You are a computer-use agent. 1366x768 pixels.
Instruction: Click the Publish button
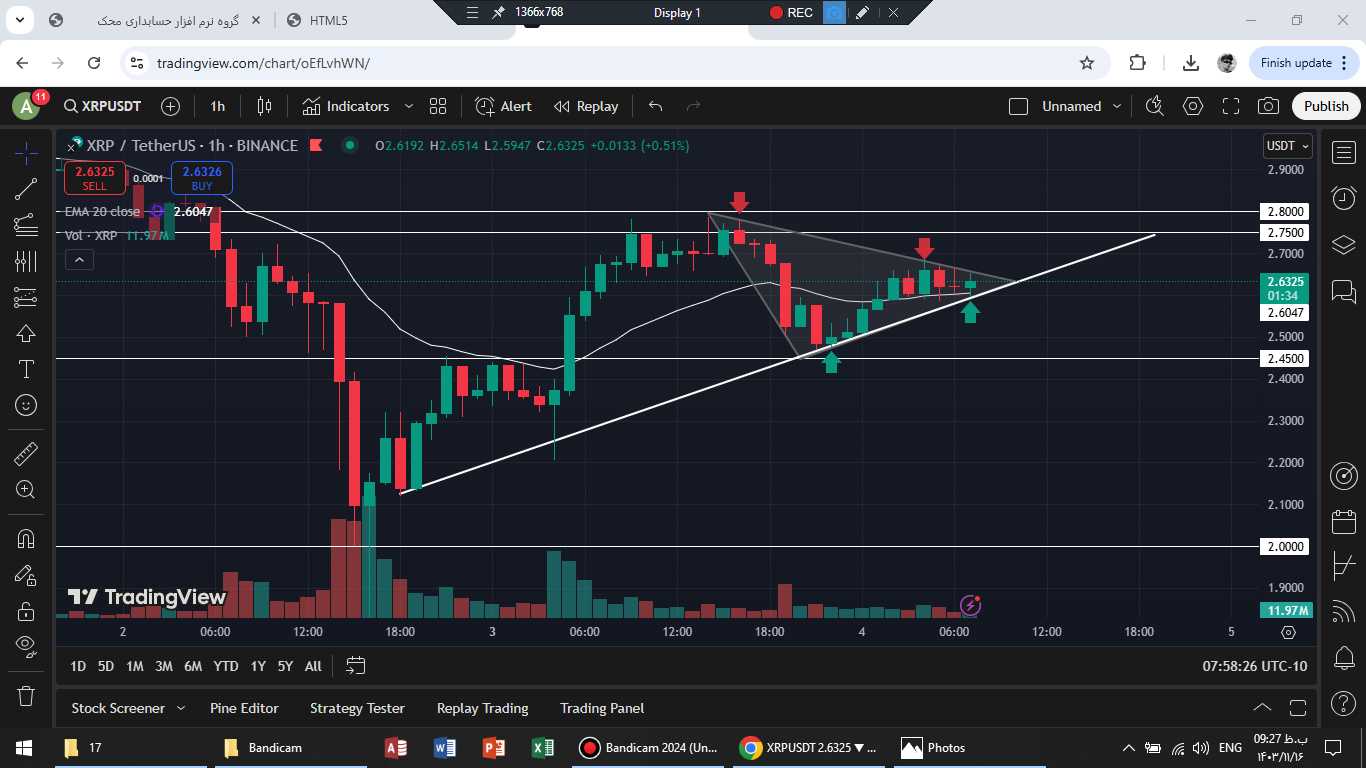pos(1326,106)
